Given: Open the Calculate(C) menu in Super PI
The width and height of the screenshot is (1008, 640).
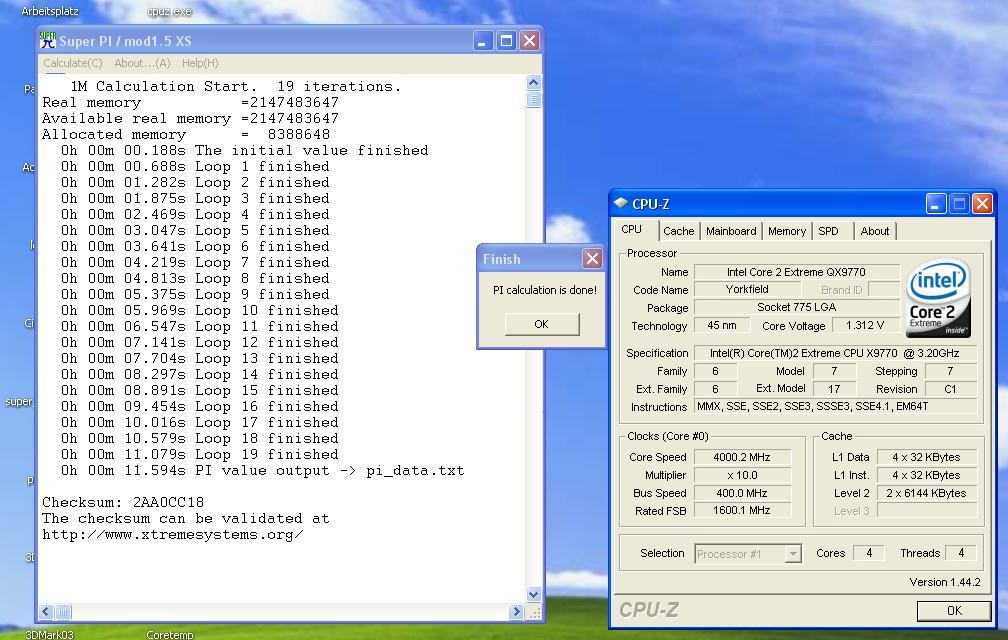Looking at the screenshot, I should (x=73, y=63).
